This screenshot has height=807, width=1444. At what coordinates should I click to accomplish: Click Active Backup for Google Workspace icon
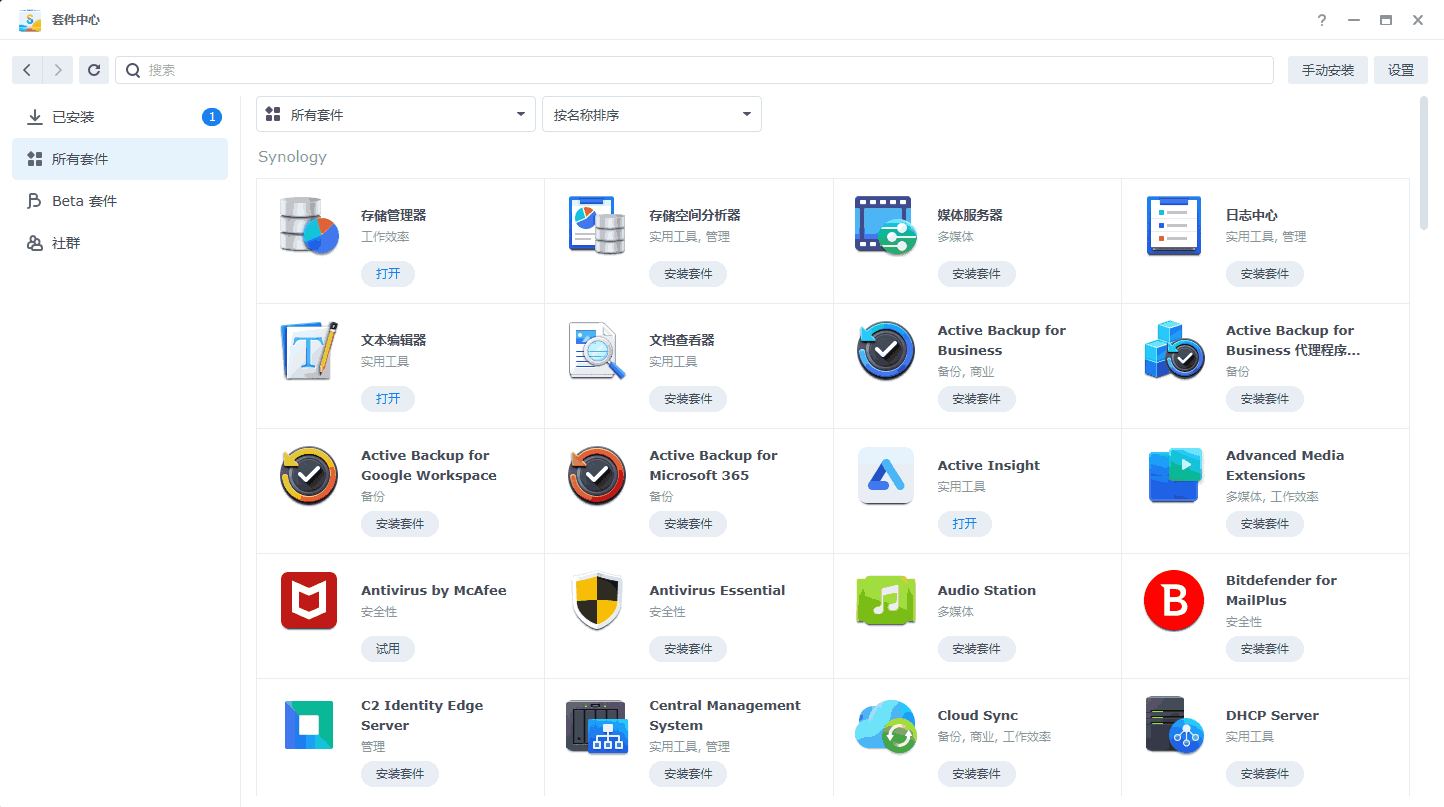309,475
